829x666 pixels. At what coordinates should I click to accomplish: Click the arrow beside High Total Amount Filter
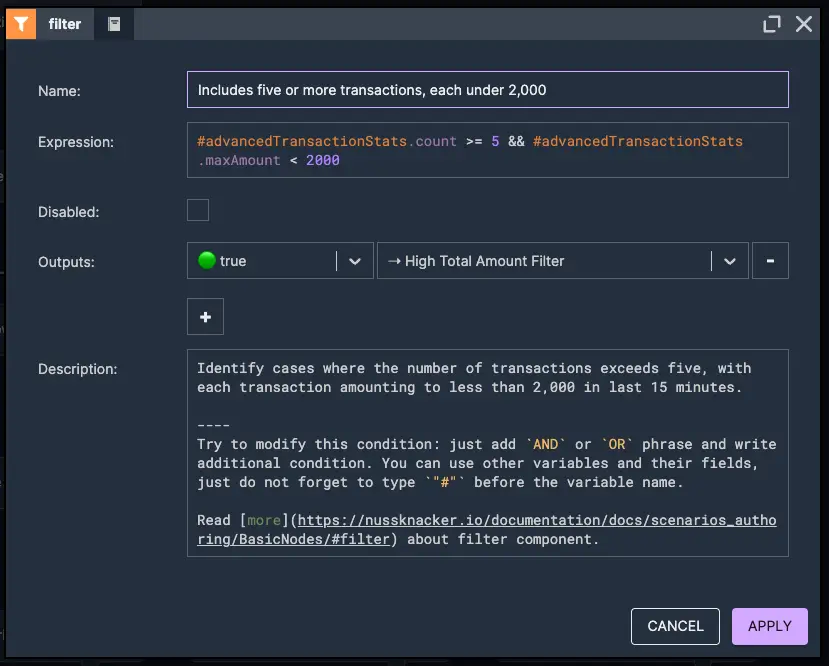(x=394, y=261)
